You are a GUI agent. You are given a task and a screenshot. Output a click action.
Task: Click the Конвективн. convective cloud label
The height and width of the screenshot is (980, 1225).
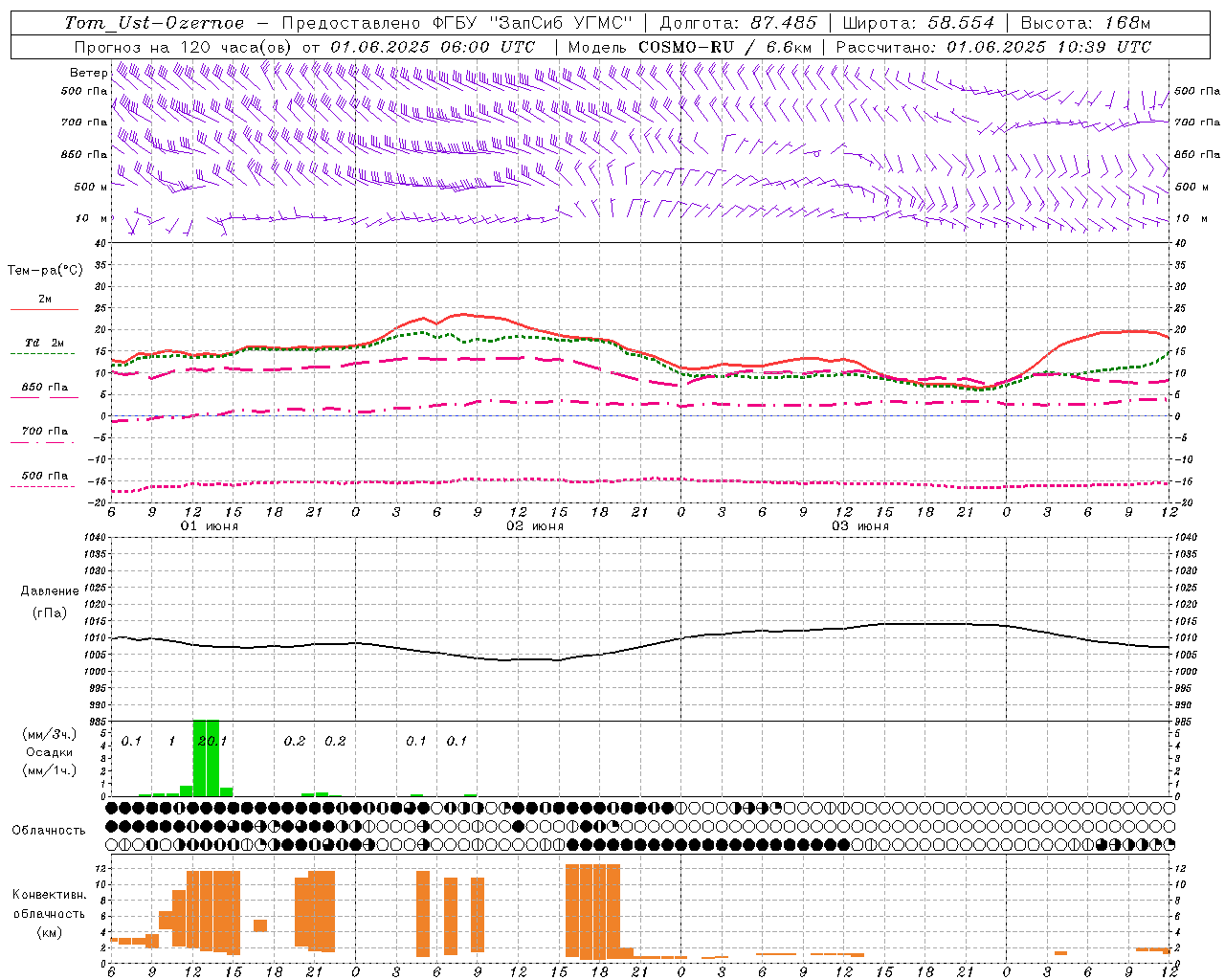[x=49, y=895]
